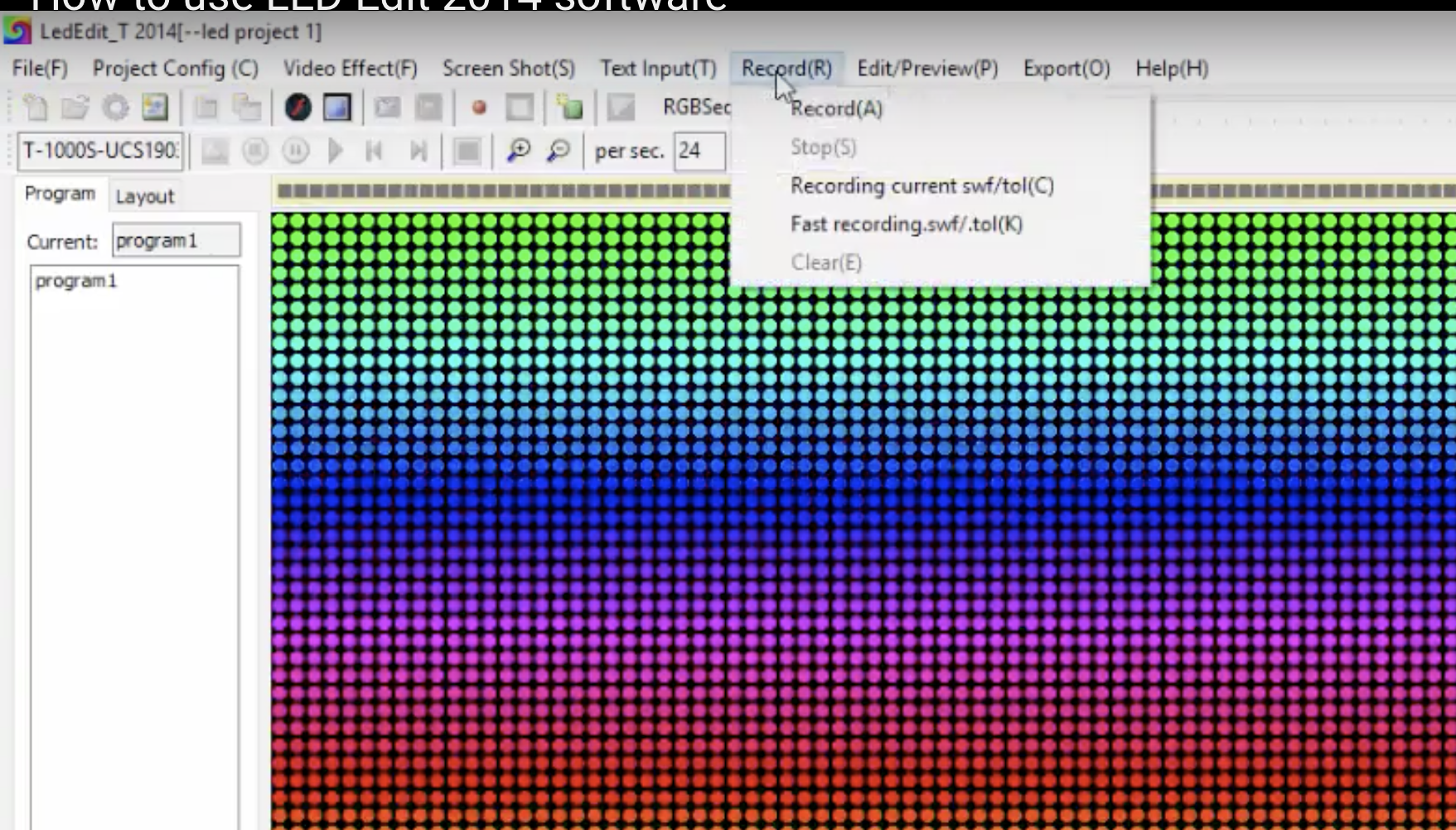Select the Flash SWF effect icon

pyautogui.click(x=296, y=106)
